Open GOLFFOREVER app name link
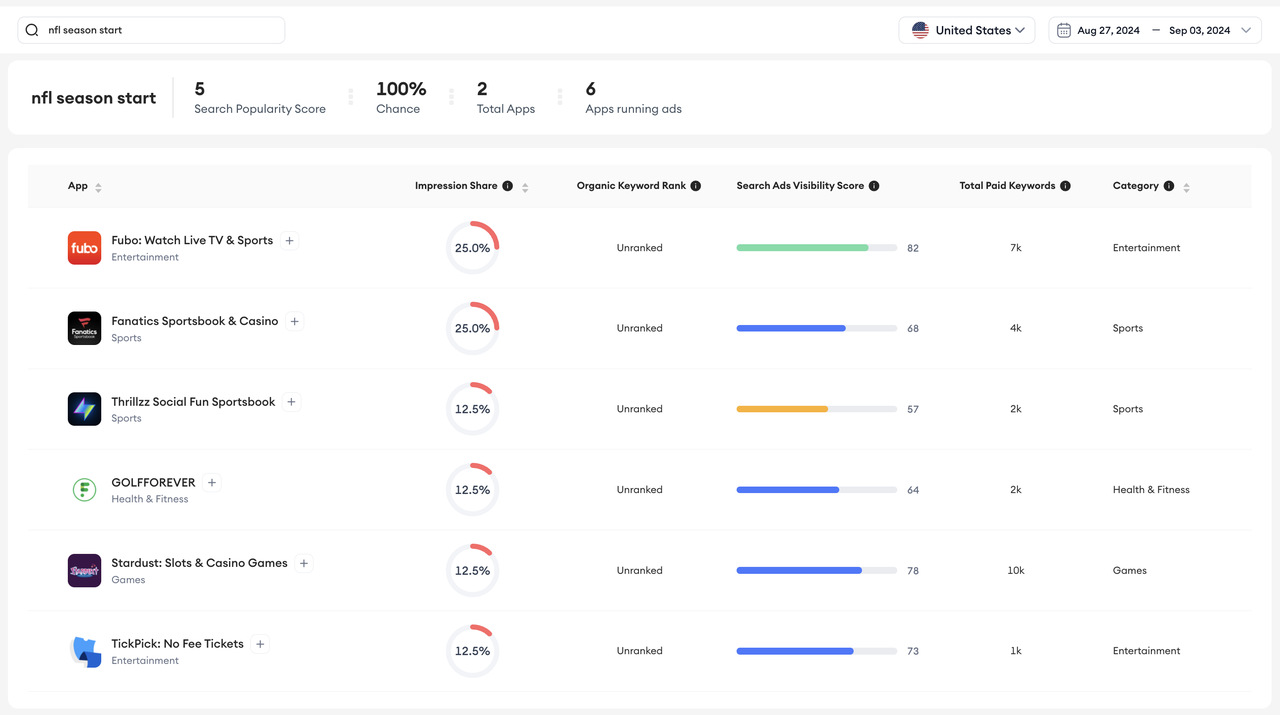Viewport: 1280px width, 715px height. 153,482
